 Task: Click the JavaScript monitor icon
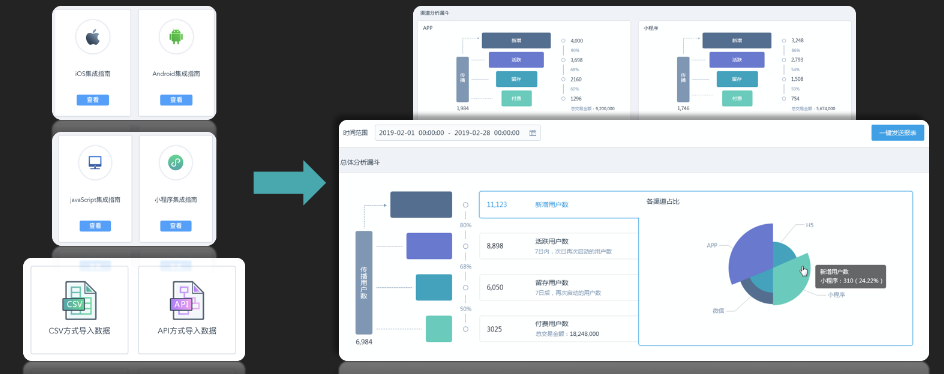coord(95,163)
